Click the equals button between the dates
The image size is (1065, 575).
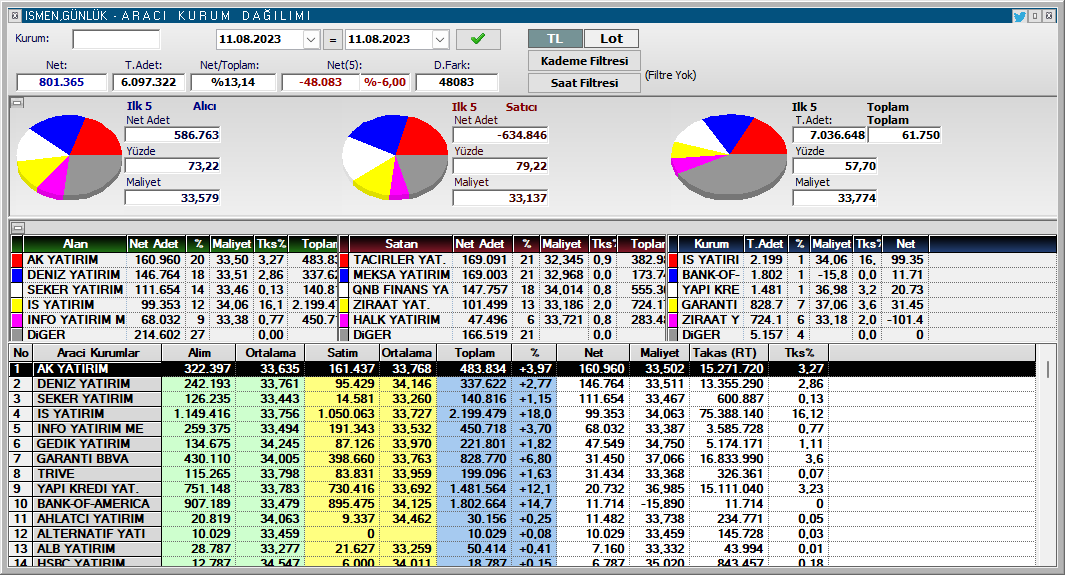click(333, 40)
